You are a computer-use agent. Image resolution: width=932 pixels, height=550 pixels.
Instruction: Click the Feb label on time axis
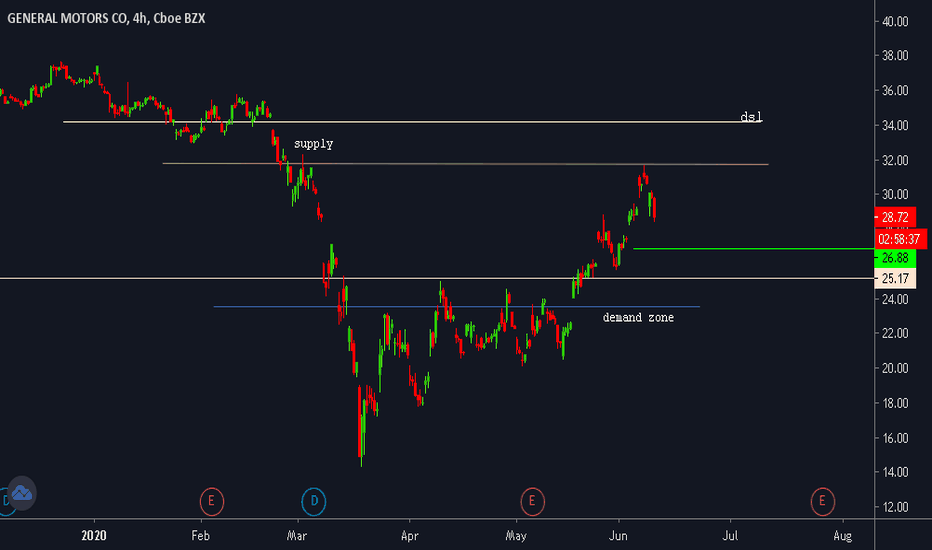pos(200,536)
